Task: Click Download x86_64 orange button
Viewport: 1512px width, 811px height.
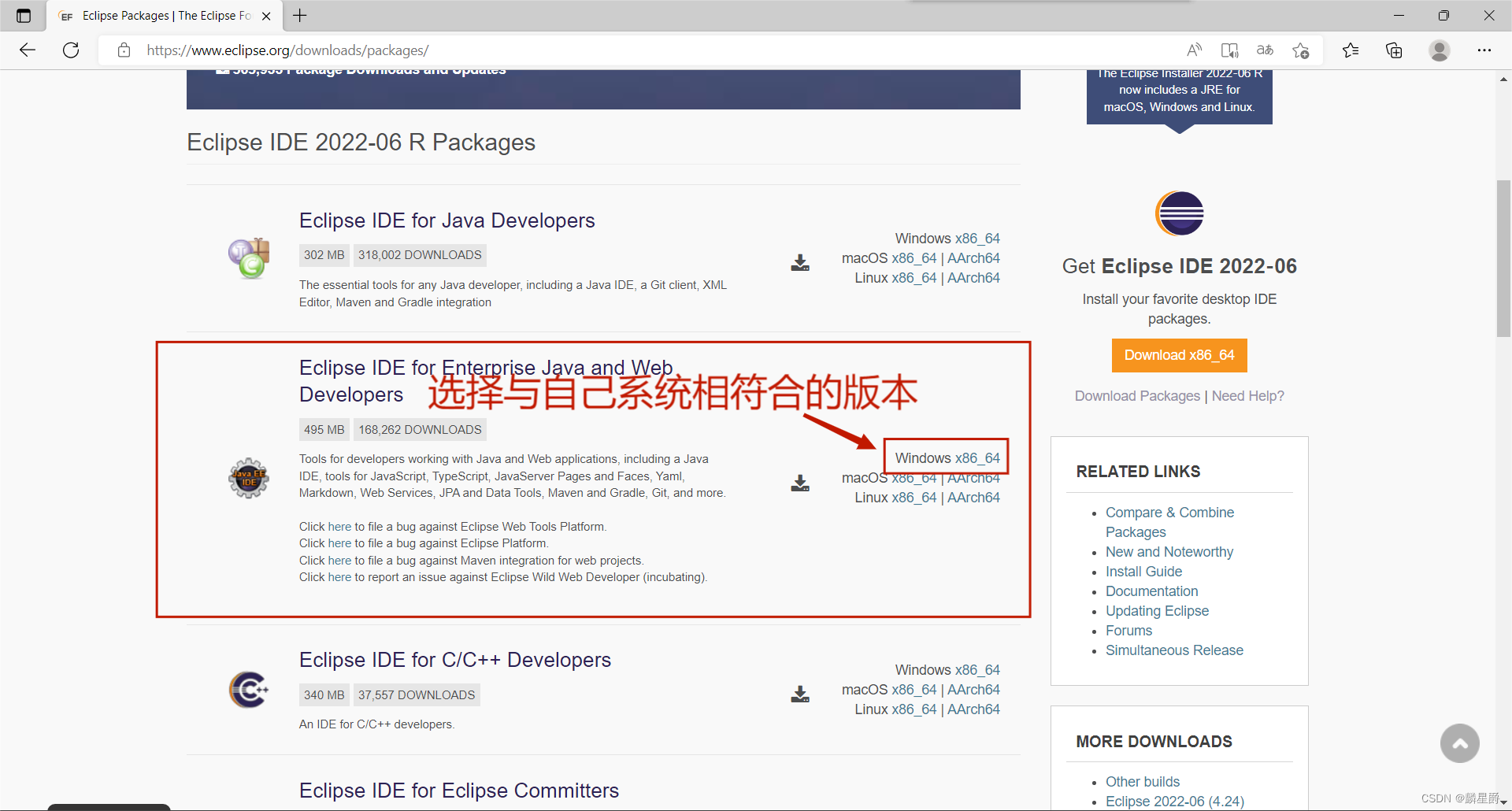Action: pos(1180,356)
